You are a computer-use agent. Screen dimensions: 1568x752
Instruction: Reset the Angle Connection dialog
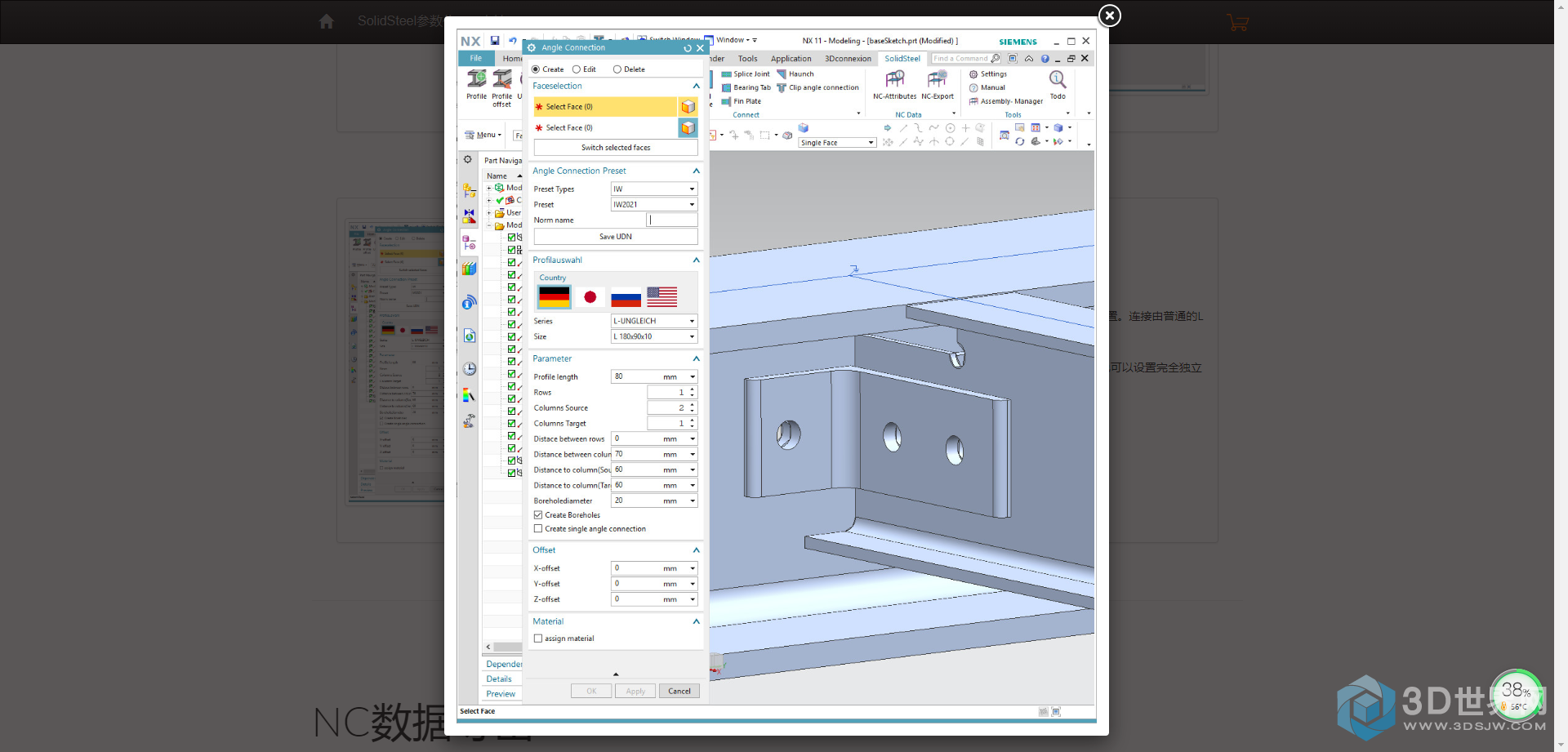point(688,48)
